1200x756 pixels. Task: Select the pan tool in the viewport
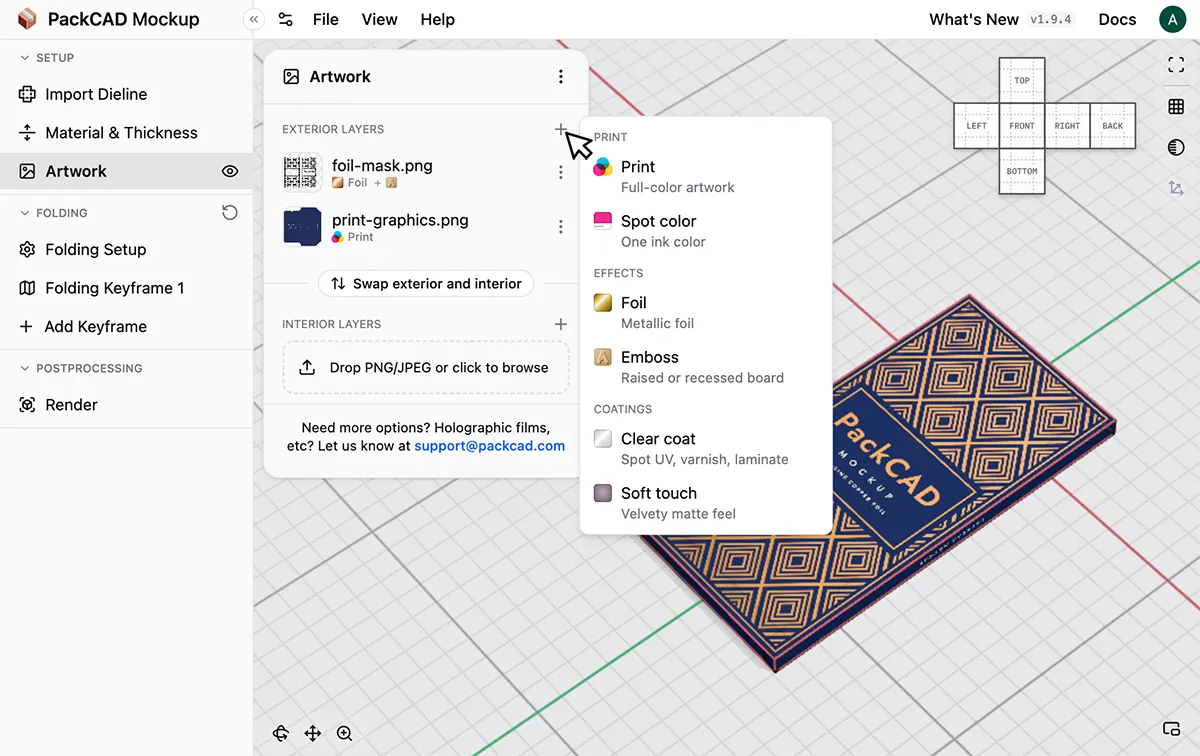(x=312, y=733)
